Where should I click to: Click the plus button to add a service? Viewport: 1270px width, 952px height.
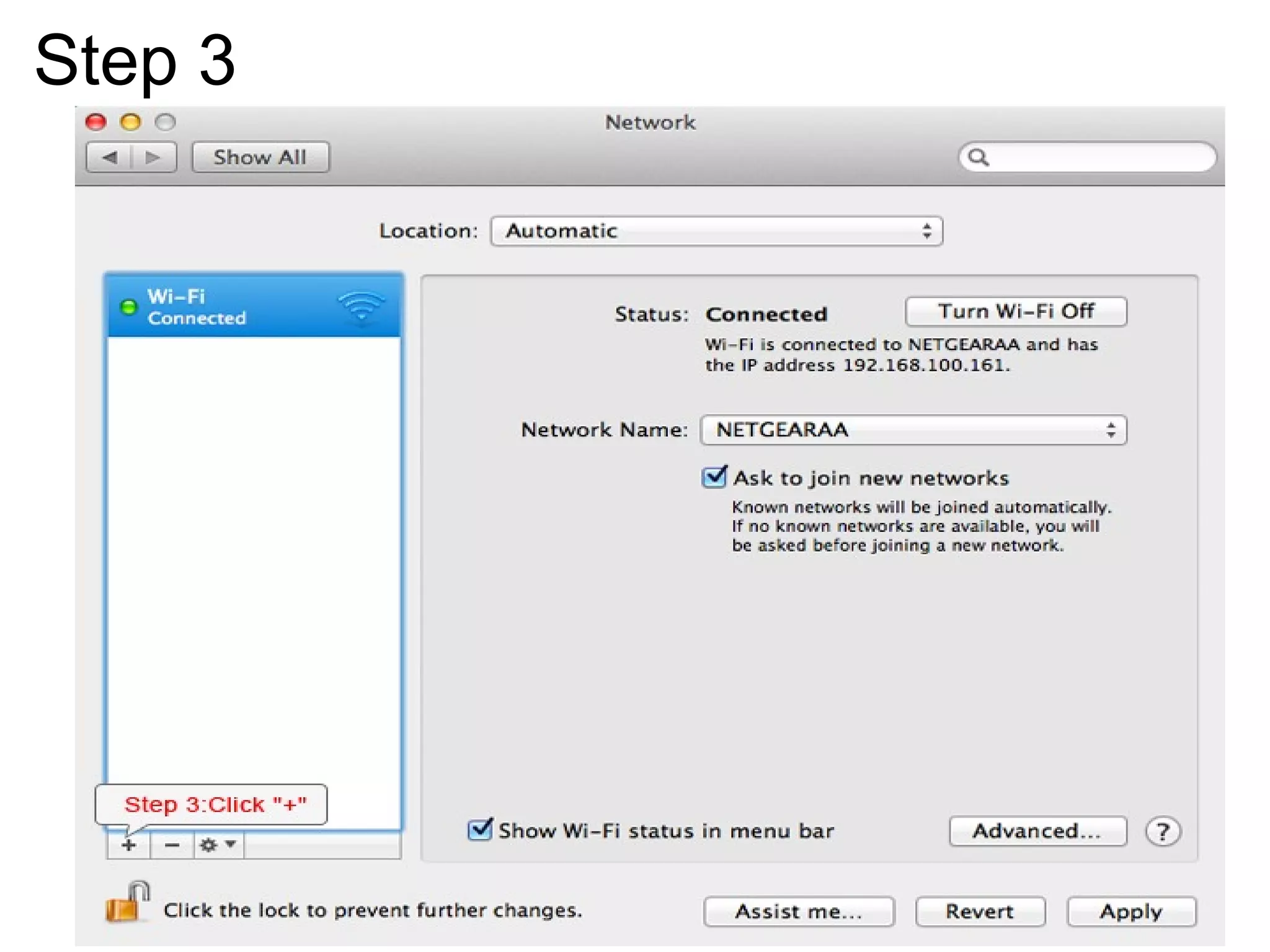(x=129, y=845)
